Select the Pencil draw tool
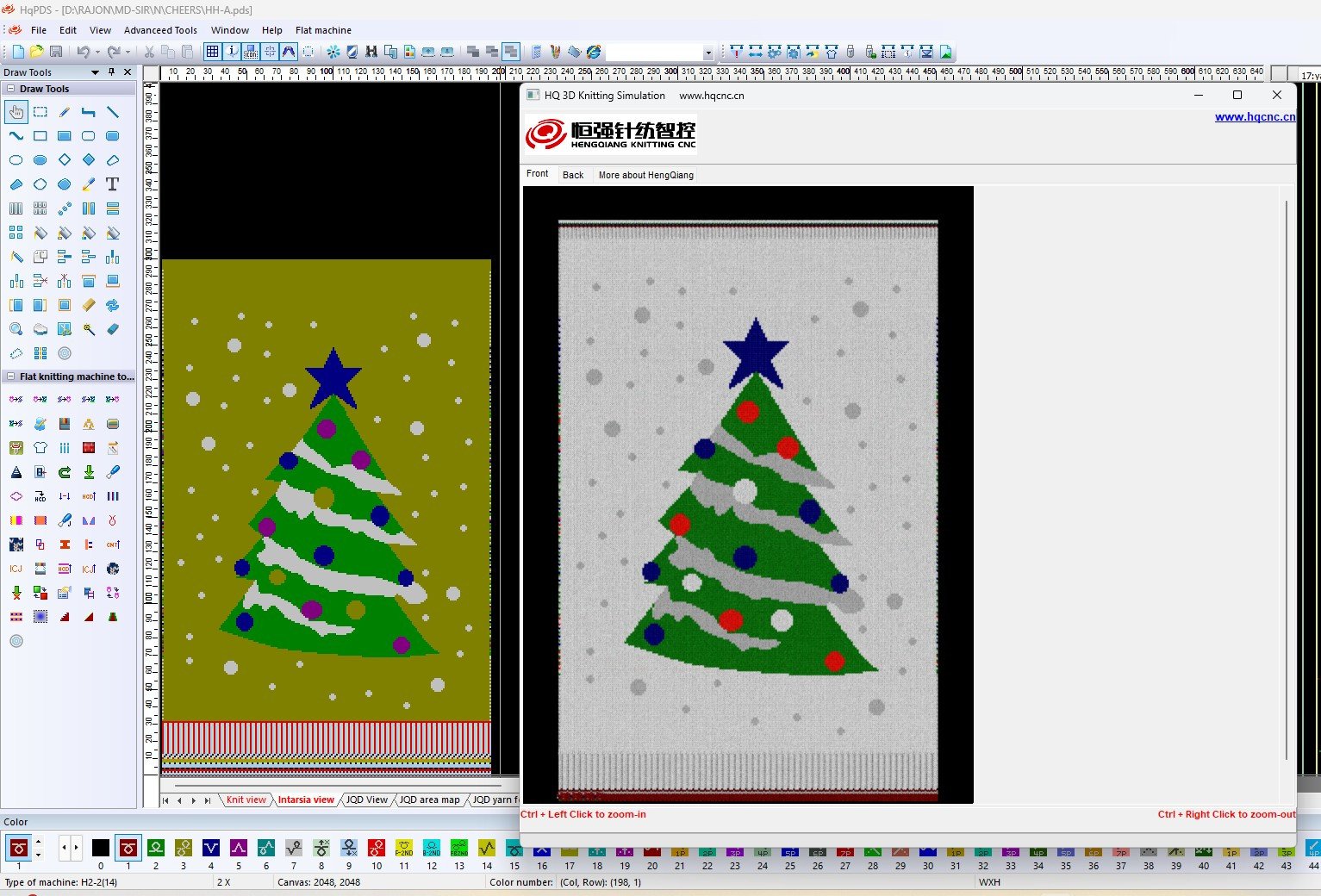Viewport: 1321px width, 896px height. click(x=65, y=112)
